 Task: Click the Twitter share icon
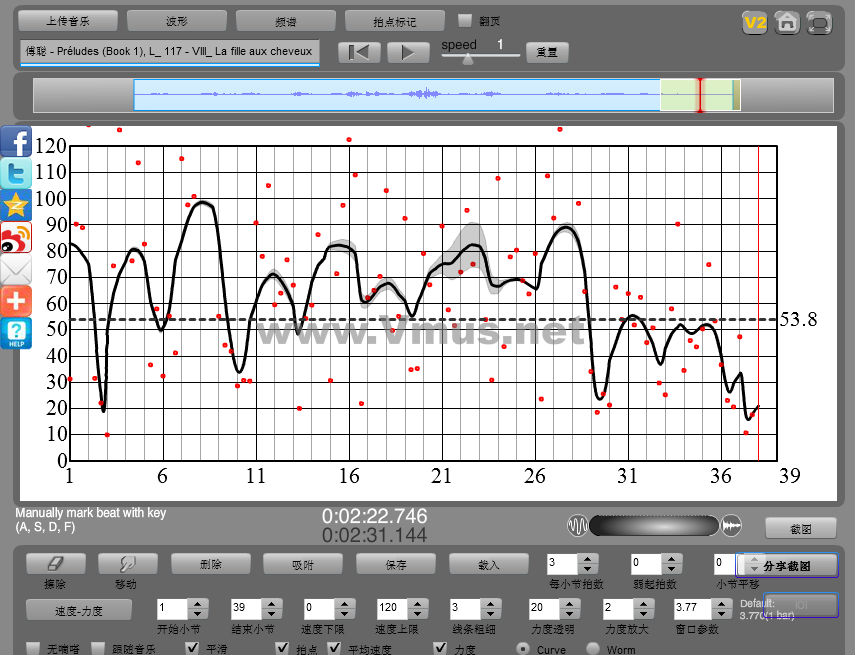click(17, 174)
